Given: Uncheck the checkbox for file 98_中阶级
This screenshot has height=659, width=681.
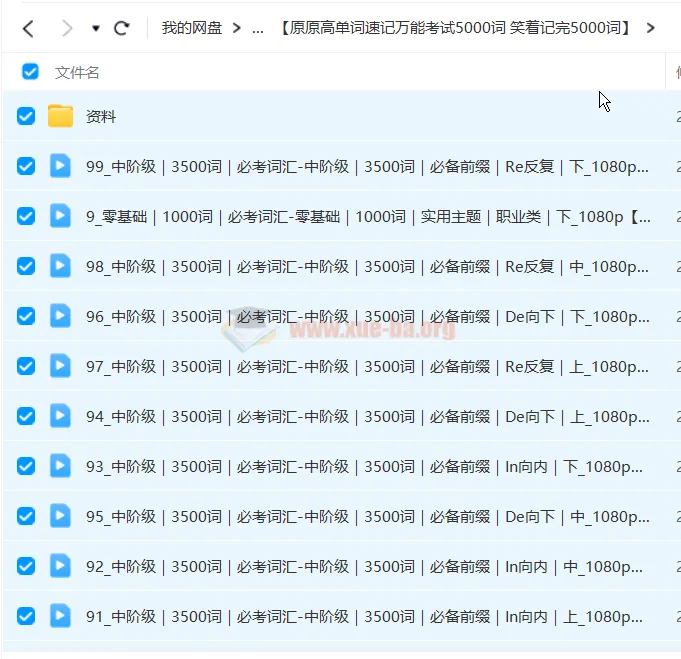Looking at the screenshot, I should pyautogui.click(x=26, y=266).
